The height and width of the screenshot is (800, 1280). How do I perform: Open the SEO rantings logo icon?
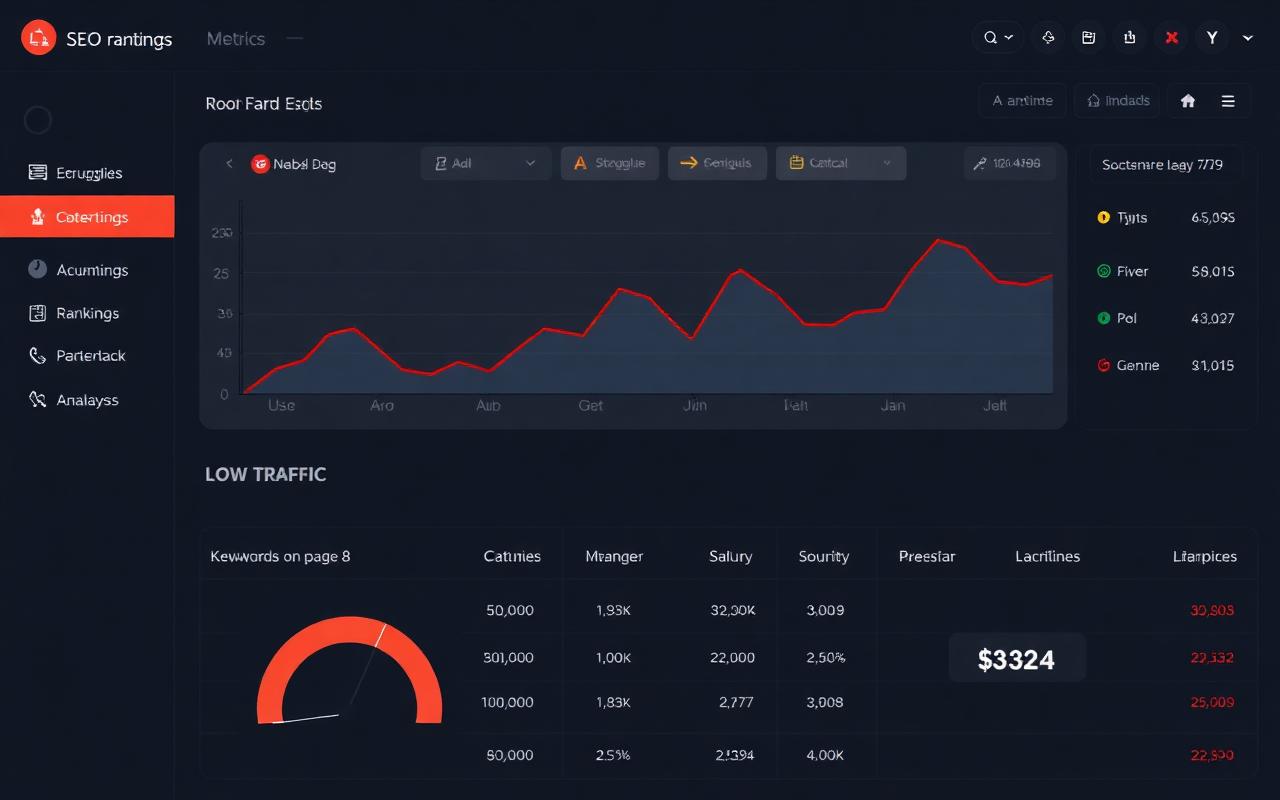coord(39,38)
